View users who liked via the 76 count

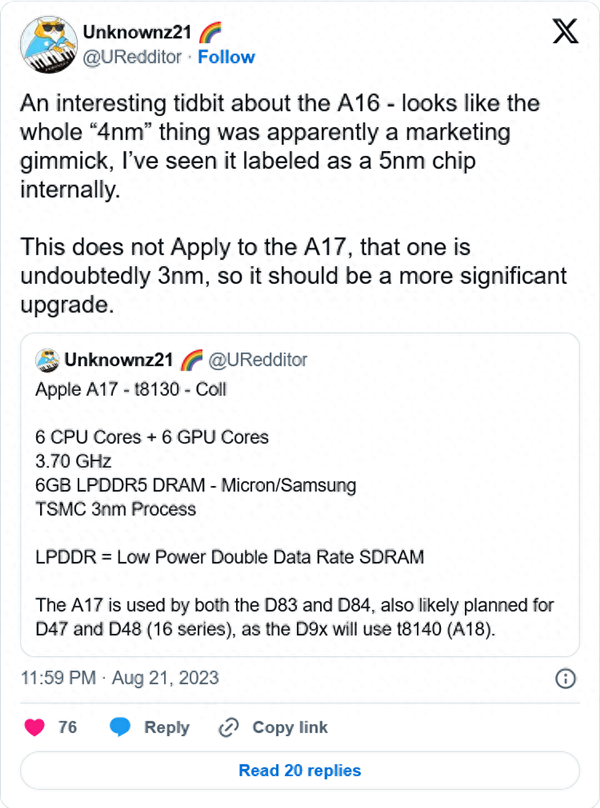68,727
